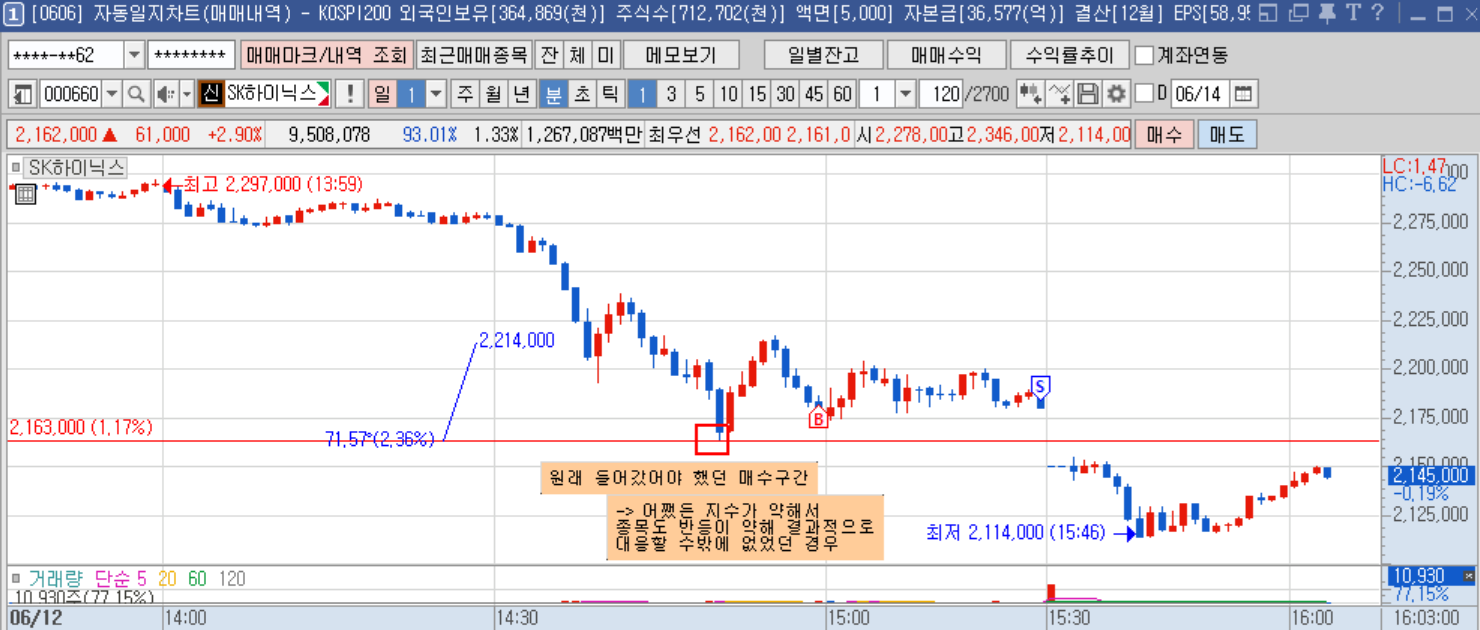Click the grid table icon under chart title

pos(26,194)
